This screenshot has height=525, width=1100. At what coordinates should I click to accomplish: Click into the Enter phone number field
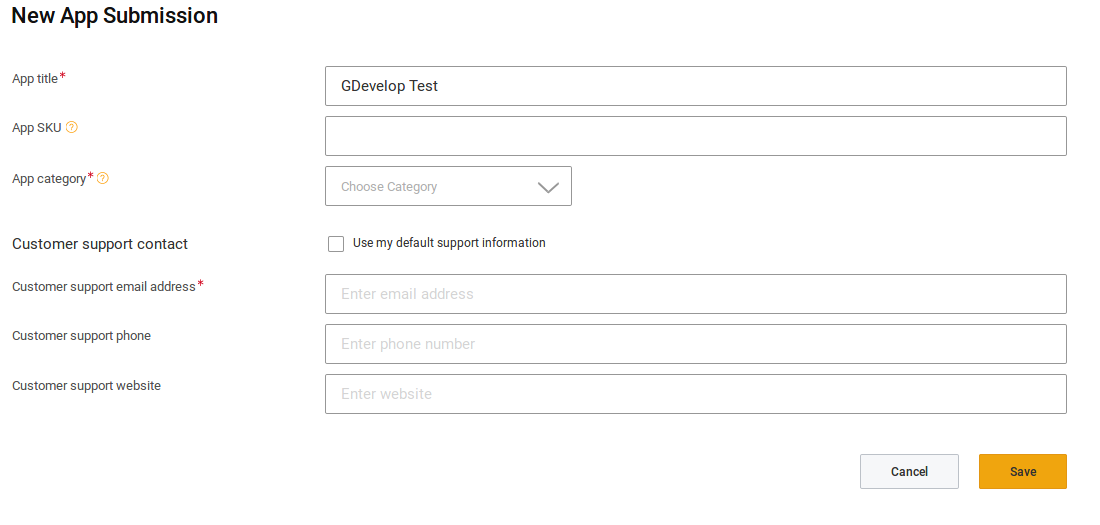(695, 344)
